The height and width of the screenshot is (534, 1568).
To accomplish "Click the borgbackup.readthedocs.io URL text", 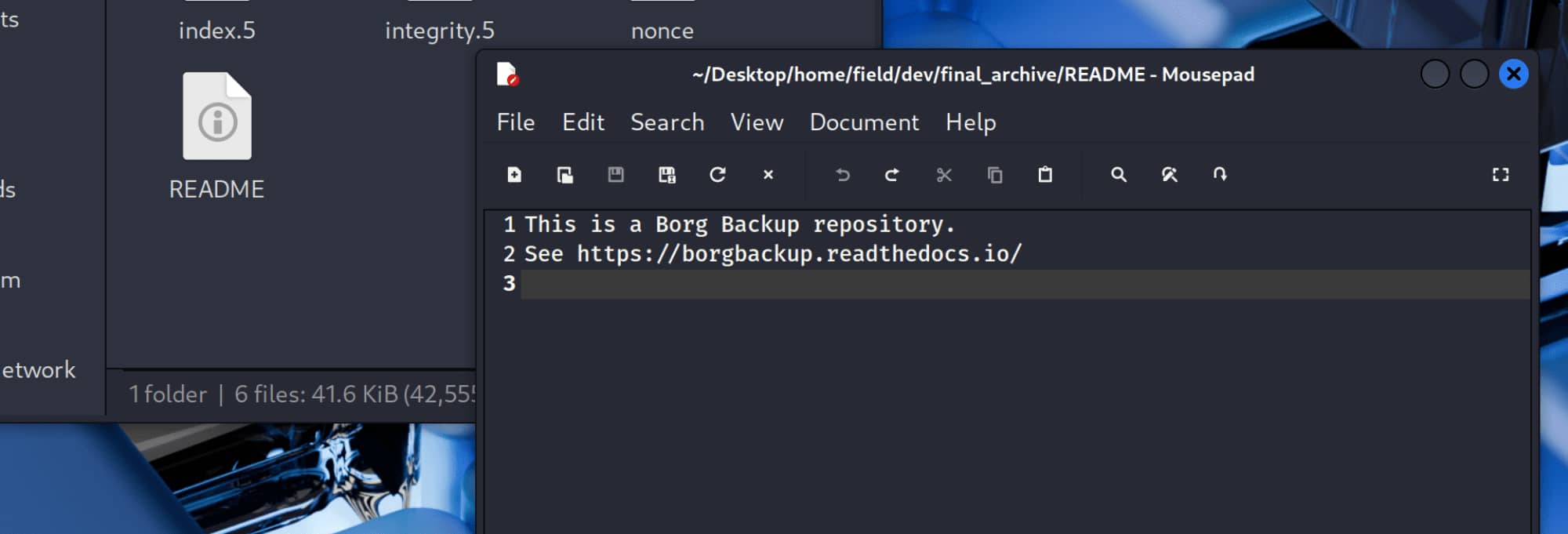I will click(799, 254).
